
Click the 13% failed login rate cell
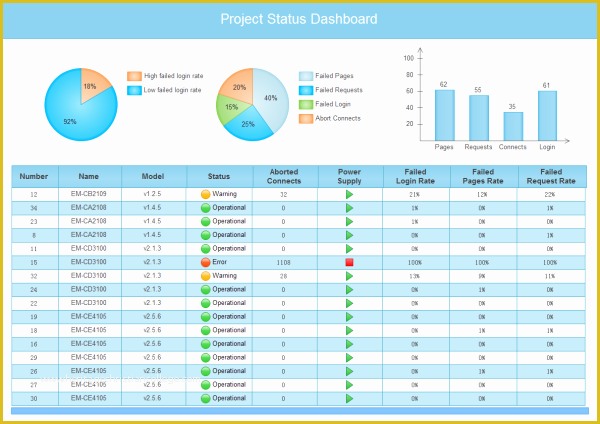(x=414, y=276)
